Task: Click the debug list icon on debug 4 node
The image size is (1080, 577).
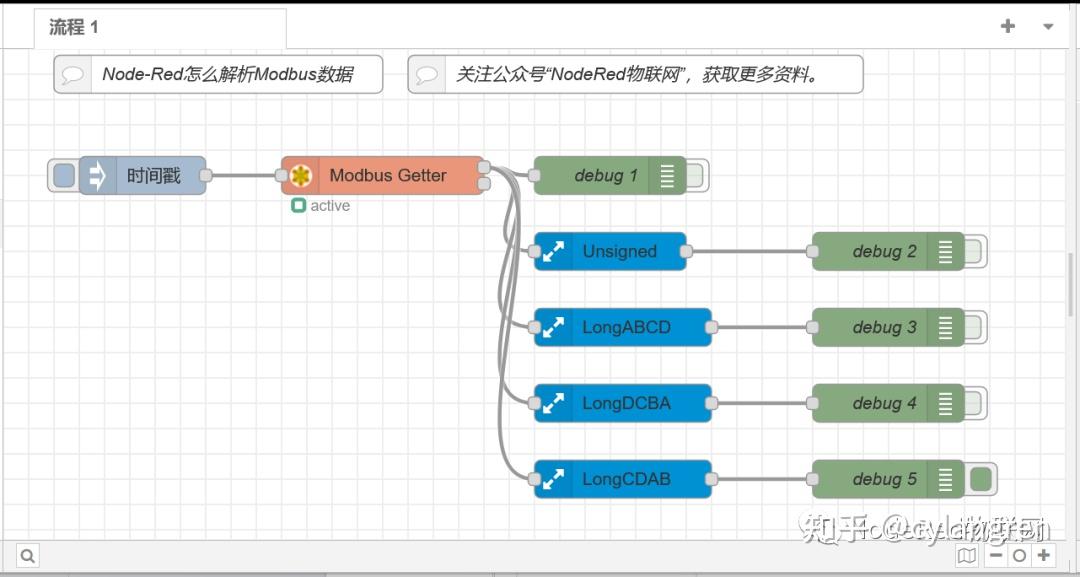Action: (x=944, y=403)
